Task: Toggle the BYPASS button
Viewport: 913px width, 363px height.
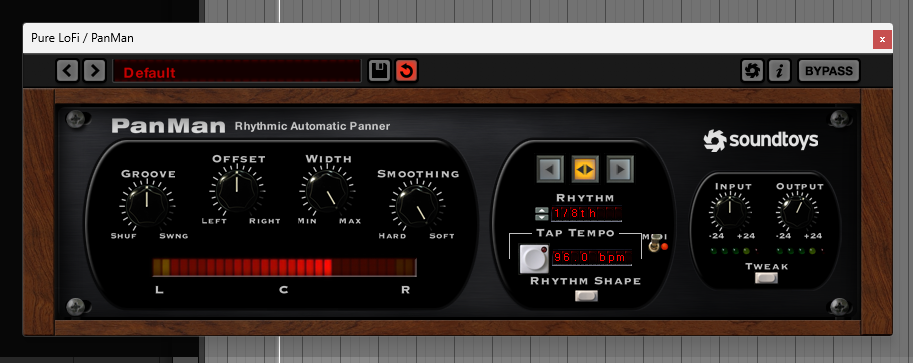Action: coord(829,71)
